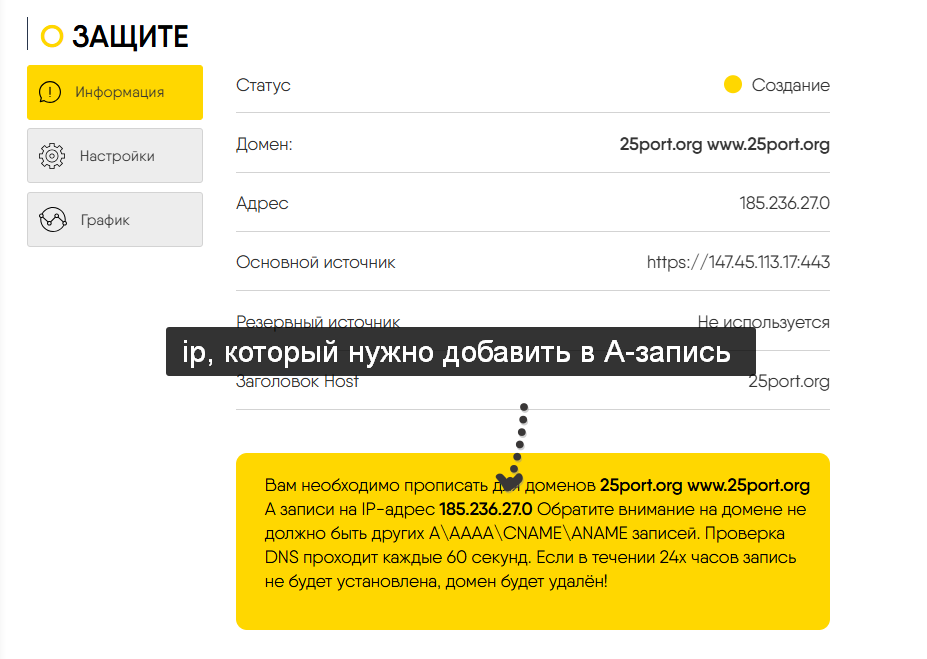Click the Домен: label
Image resolution: width=927 pixels, height=659 pixels.
[264, 144]
